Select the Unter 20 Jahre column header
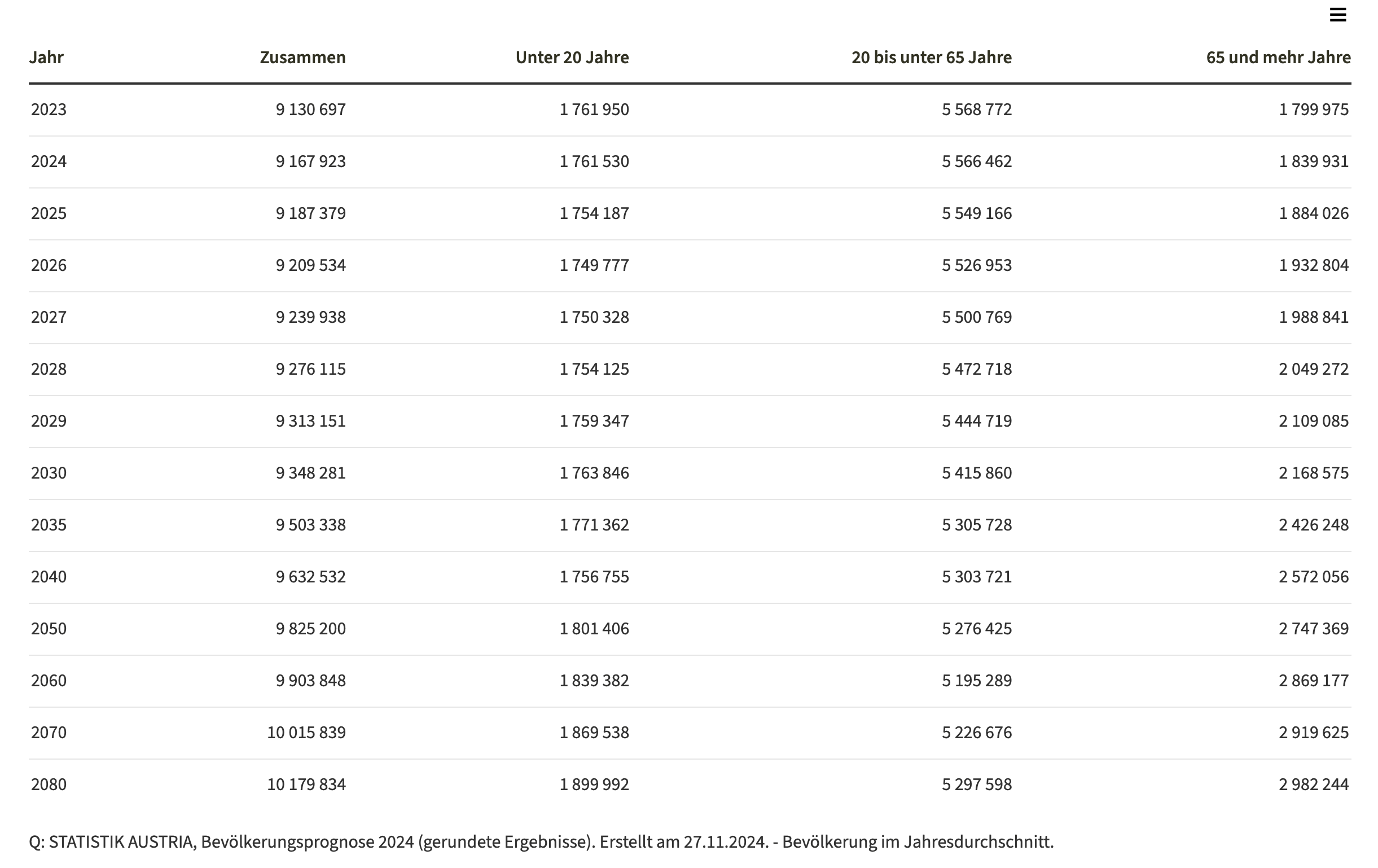The image size is (1378, 868). click(572, 57)
